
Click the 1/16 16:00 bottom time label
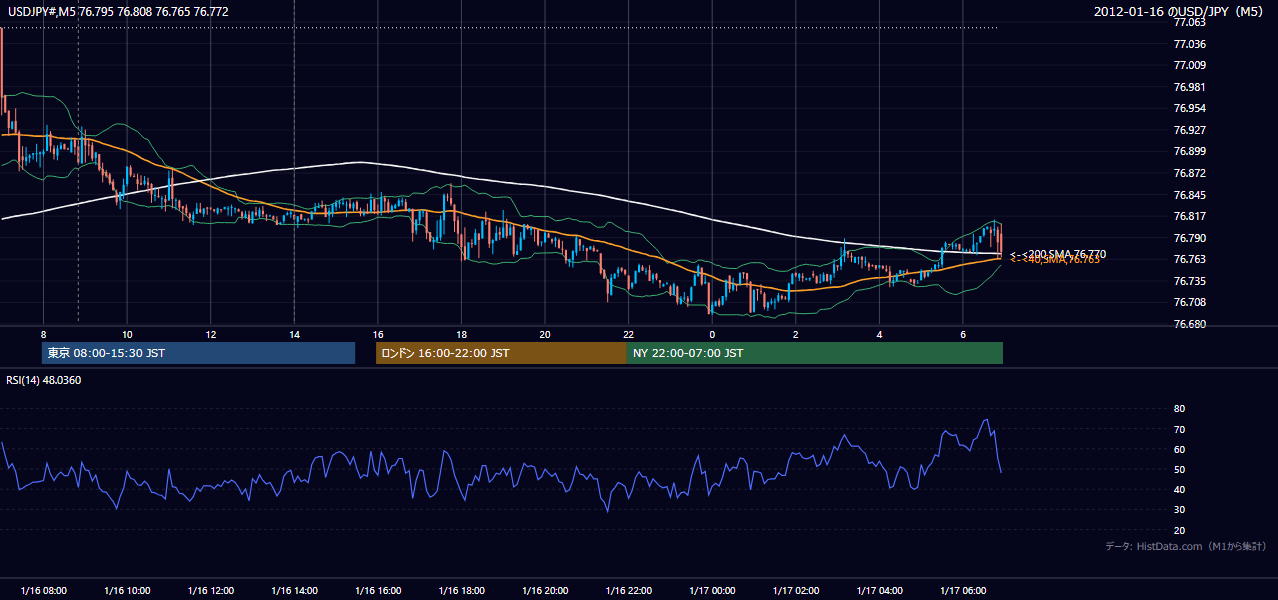pyautogui.click(x=377, y=590)
